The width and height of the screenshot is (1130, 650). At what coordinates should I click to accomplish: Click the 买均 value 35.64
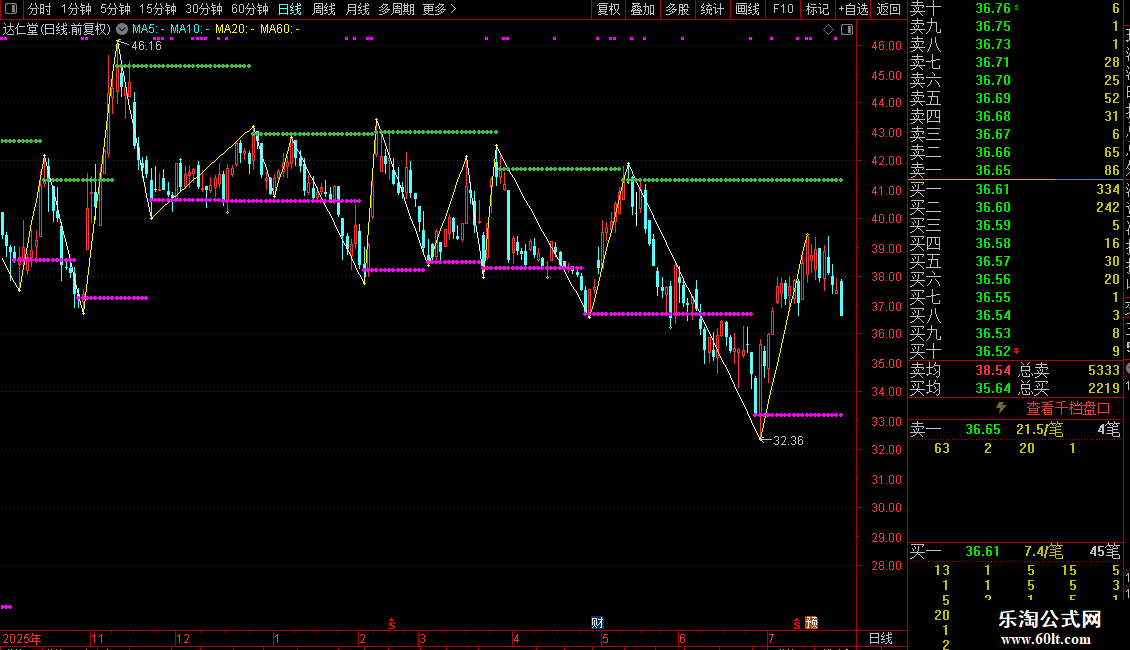click(x=993, y=388)
